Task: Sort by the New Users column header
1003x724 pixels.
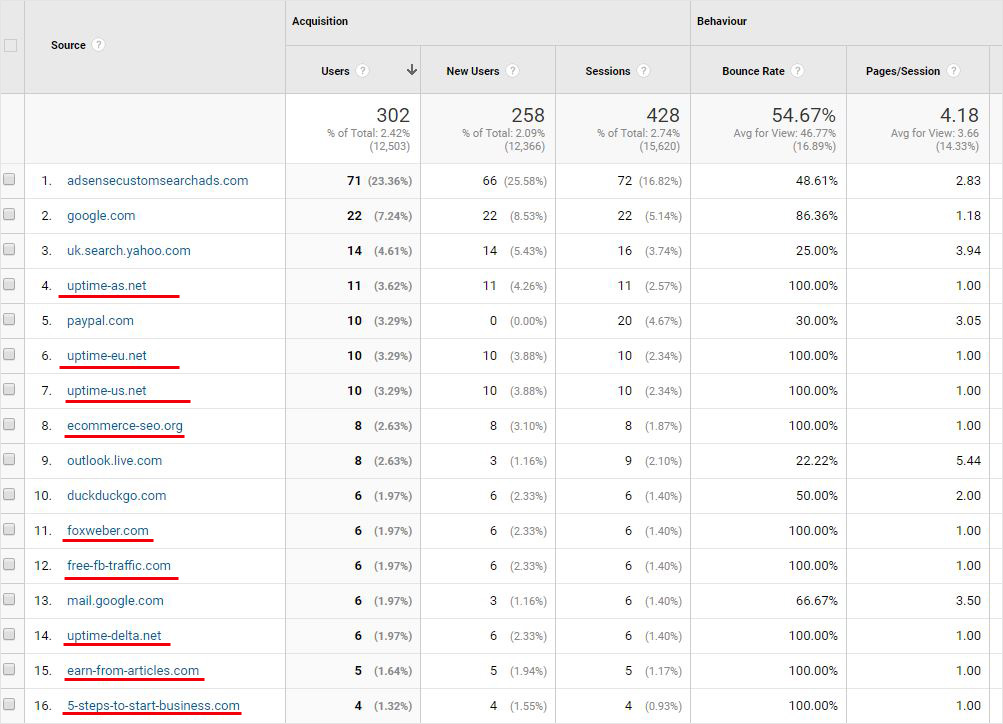Action: (x=473, y=71)
